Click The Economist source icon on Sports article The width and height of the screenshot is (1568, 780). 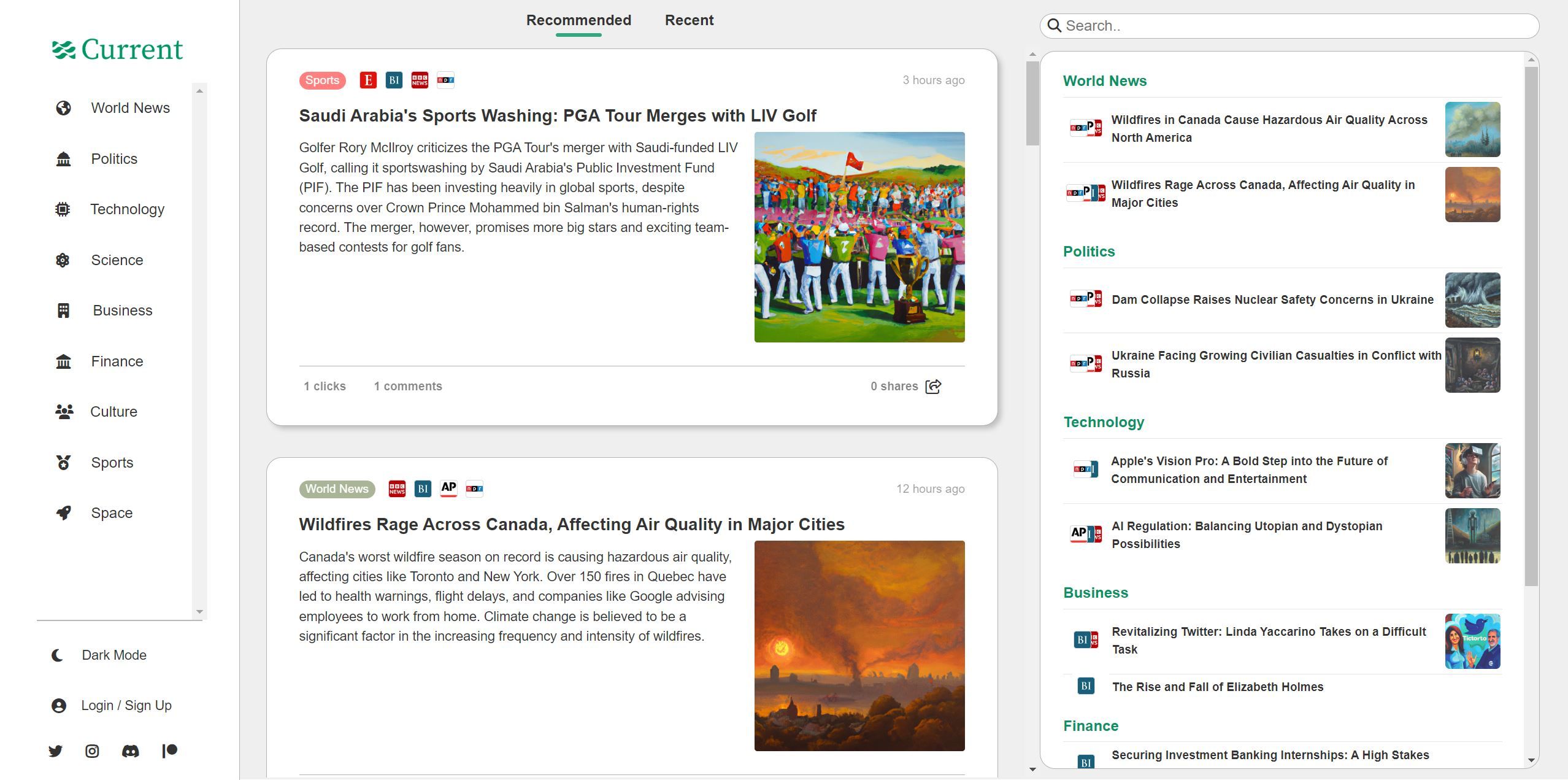tap(368, 80)
